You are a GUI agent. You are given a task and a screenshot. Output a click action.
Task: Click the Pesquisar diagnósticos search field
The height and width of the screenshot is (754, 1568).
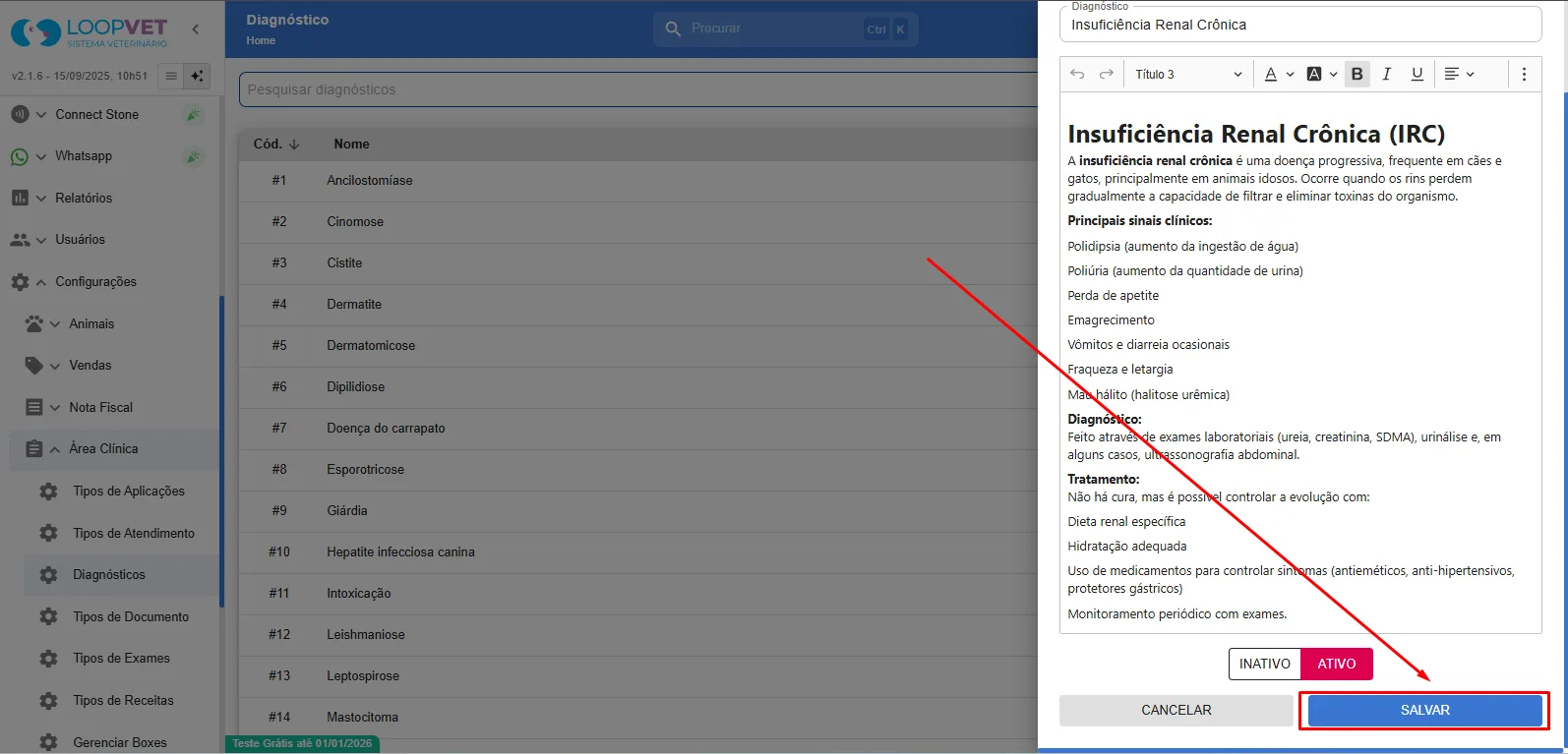[x=637, y=89]
